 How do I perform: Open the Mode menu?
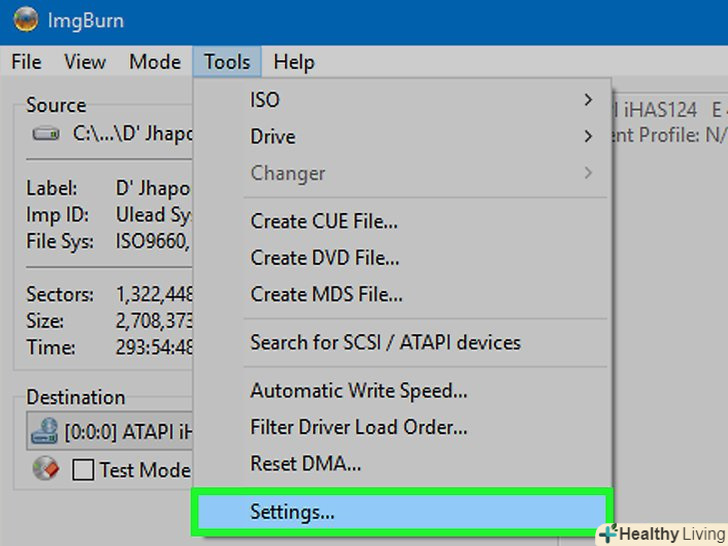click(155, 62)
